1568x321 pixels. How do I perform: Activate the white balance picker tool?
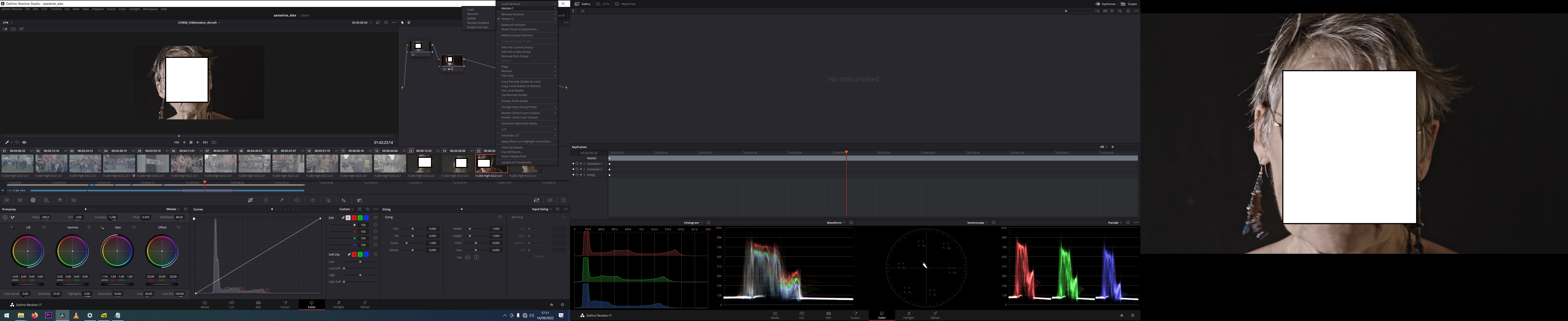pyautogui.click(x=12, y=218)
